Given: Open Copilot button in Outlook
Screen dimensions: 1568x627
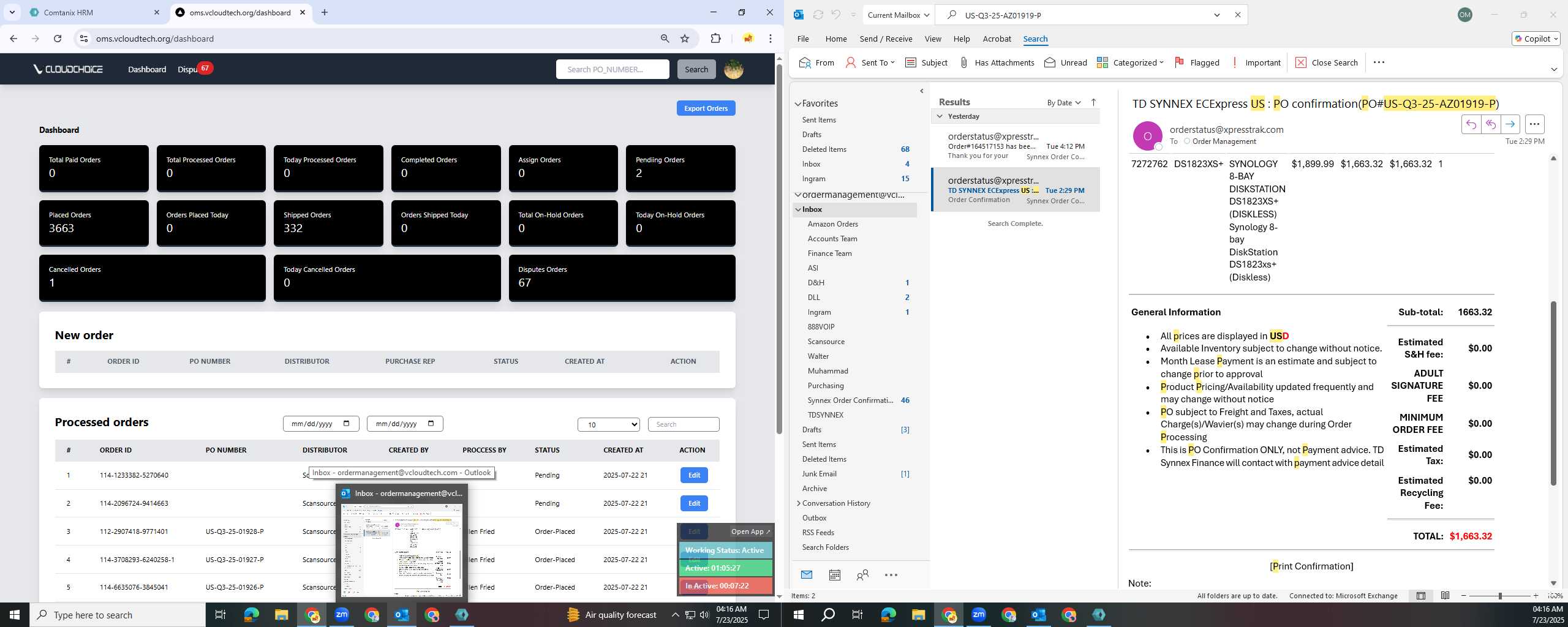Looking at the screenshot, I should (1536, 39).
